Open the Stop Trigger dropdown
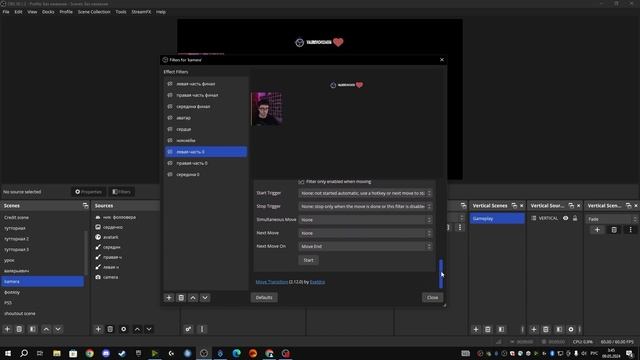This screenshot has width=640, height=360. 365,207
